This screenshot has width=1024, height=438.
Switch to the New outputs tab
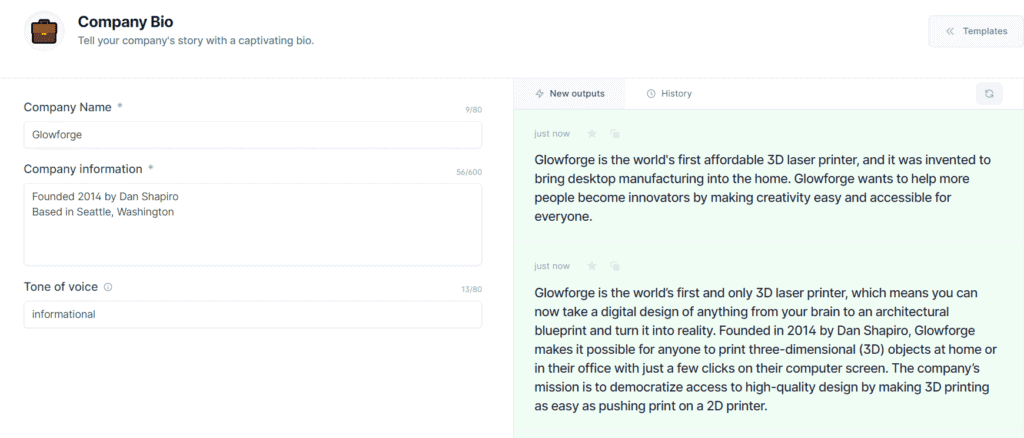point(569,94)
